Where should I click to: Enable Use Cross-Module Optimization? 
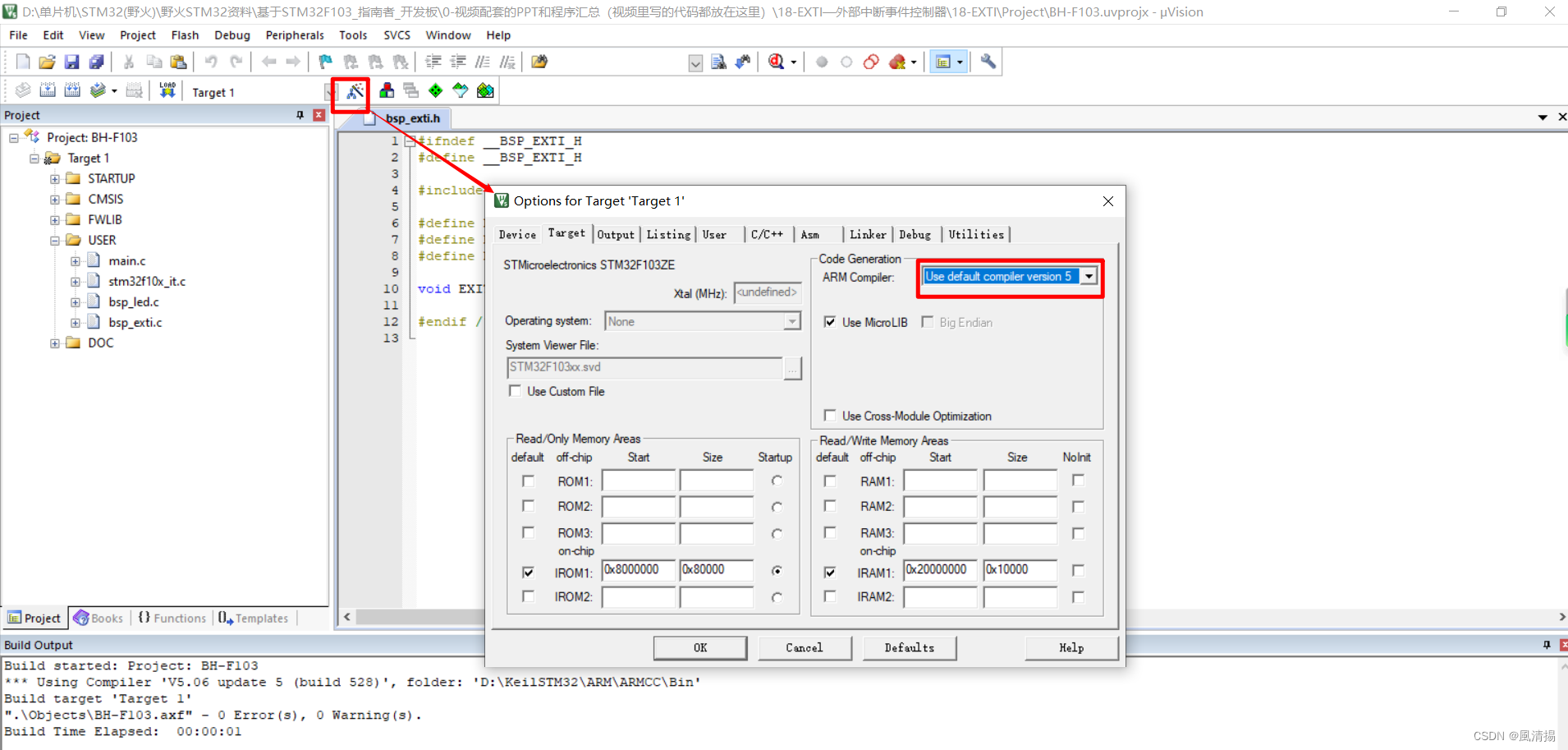(830, 416)
